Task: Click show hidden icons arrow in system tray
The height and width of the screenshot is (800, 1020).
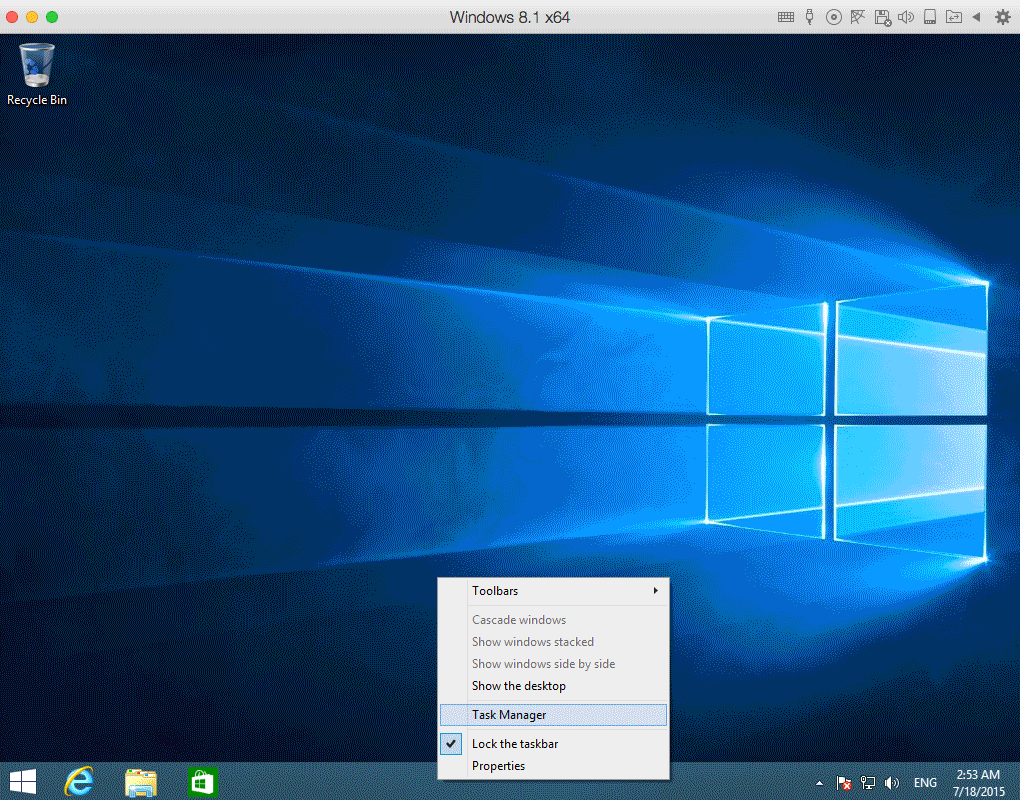Action: click(x=819, y=783)
